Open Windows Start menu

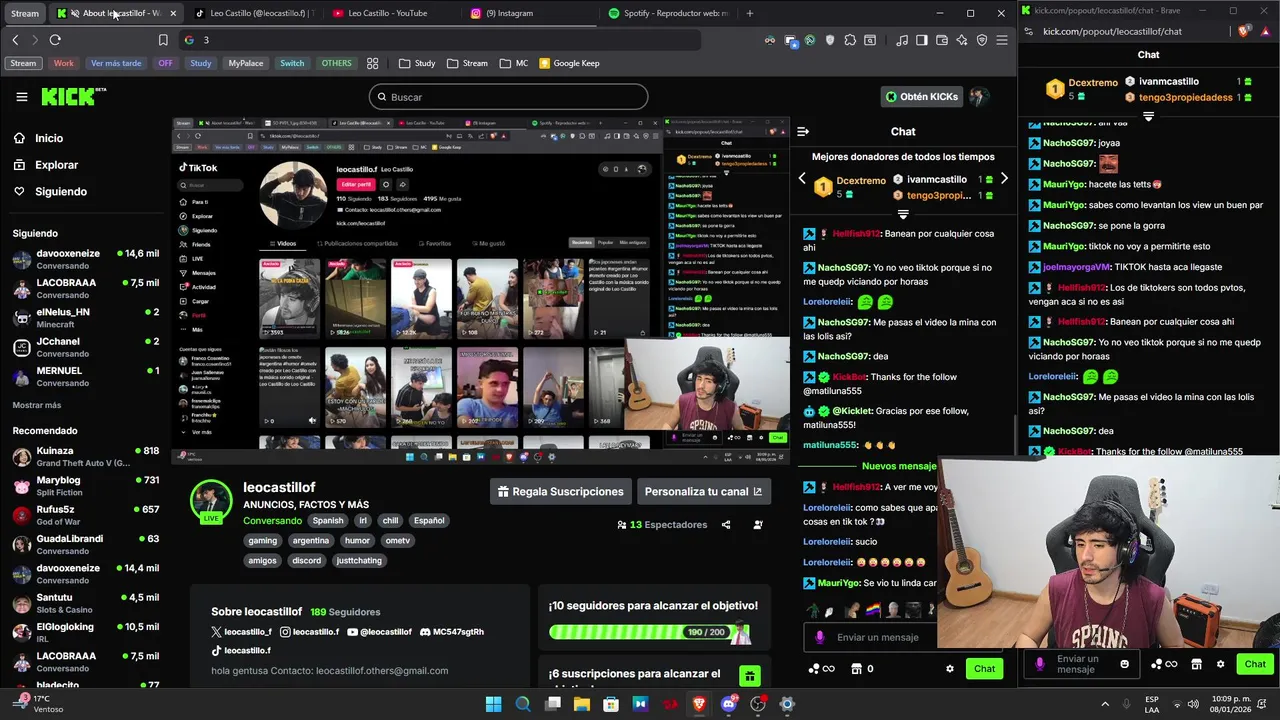(493, 704)
